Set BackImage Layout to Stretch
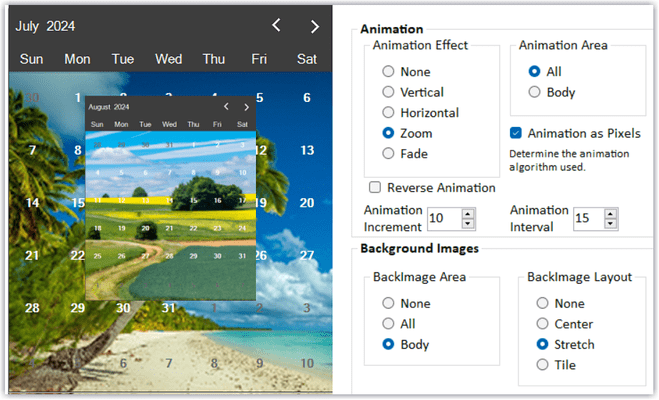Viewport: 659px width, 400px height. click(x=542, y=345)
